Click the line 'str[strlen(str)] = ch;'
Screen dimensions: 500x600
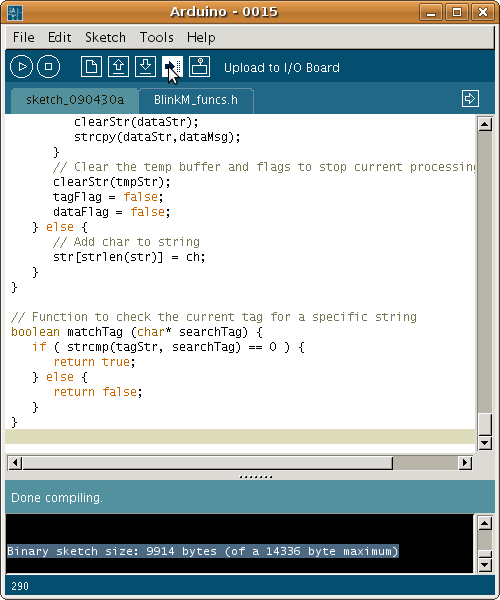click(x=129, y=257)
